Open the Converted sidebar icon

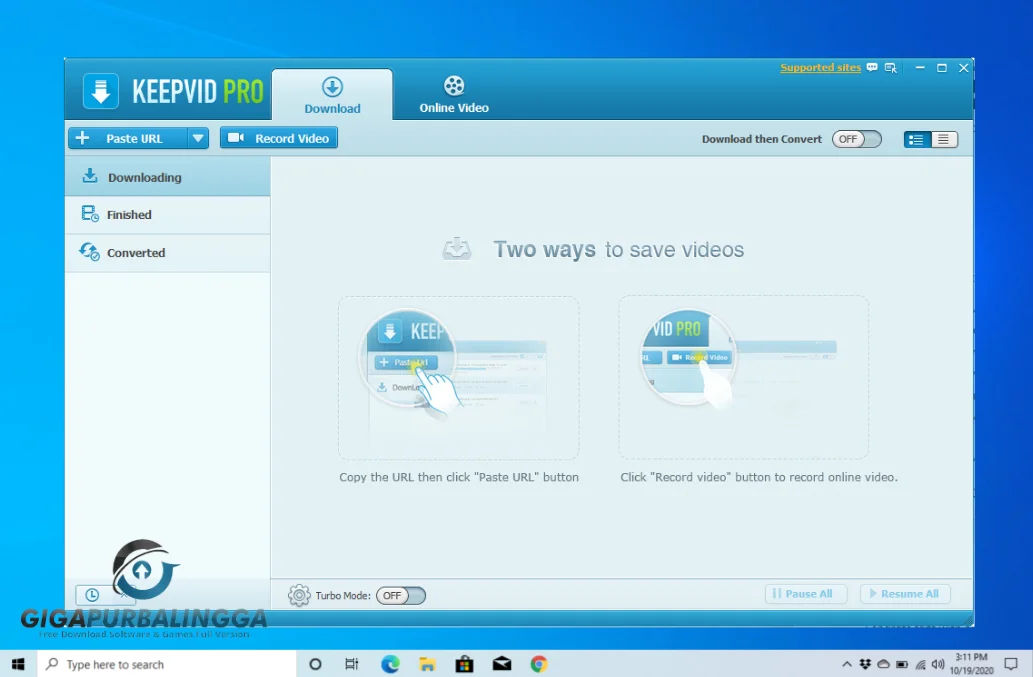88,253
